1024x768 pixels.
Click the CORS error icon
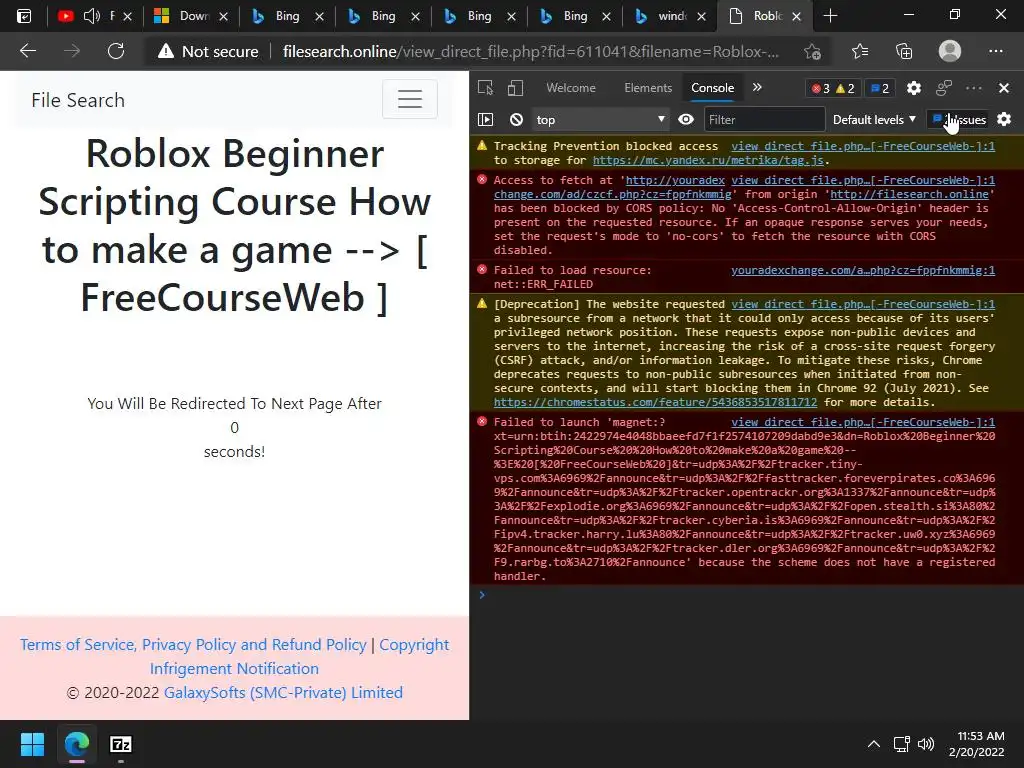[482, 180]
